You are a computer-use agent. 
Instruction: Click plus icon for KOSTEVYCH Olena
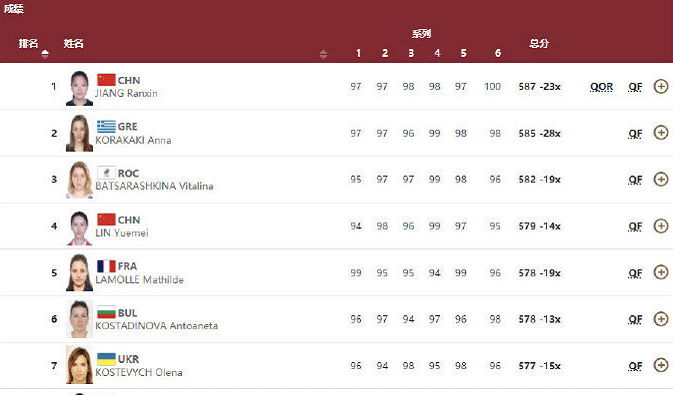click(x=661, y=365)
